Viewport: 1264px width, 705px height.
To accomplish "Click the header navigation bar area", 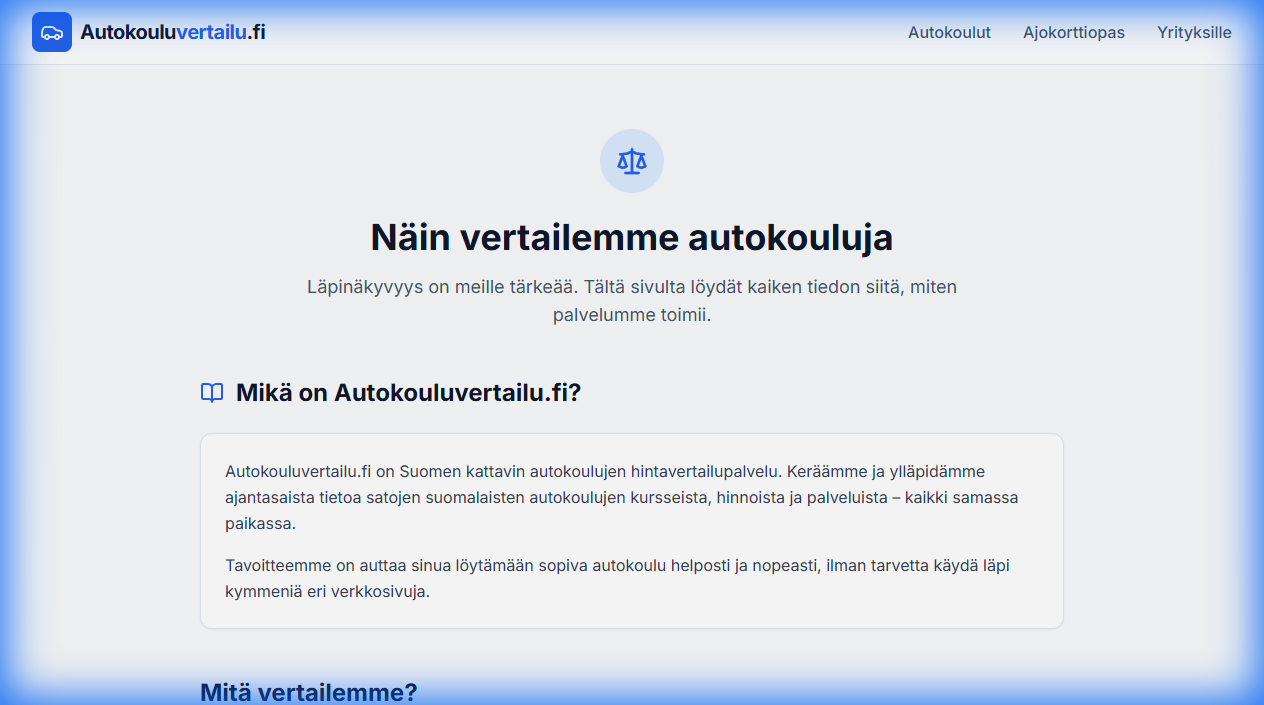I will coord(632,31).
